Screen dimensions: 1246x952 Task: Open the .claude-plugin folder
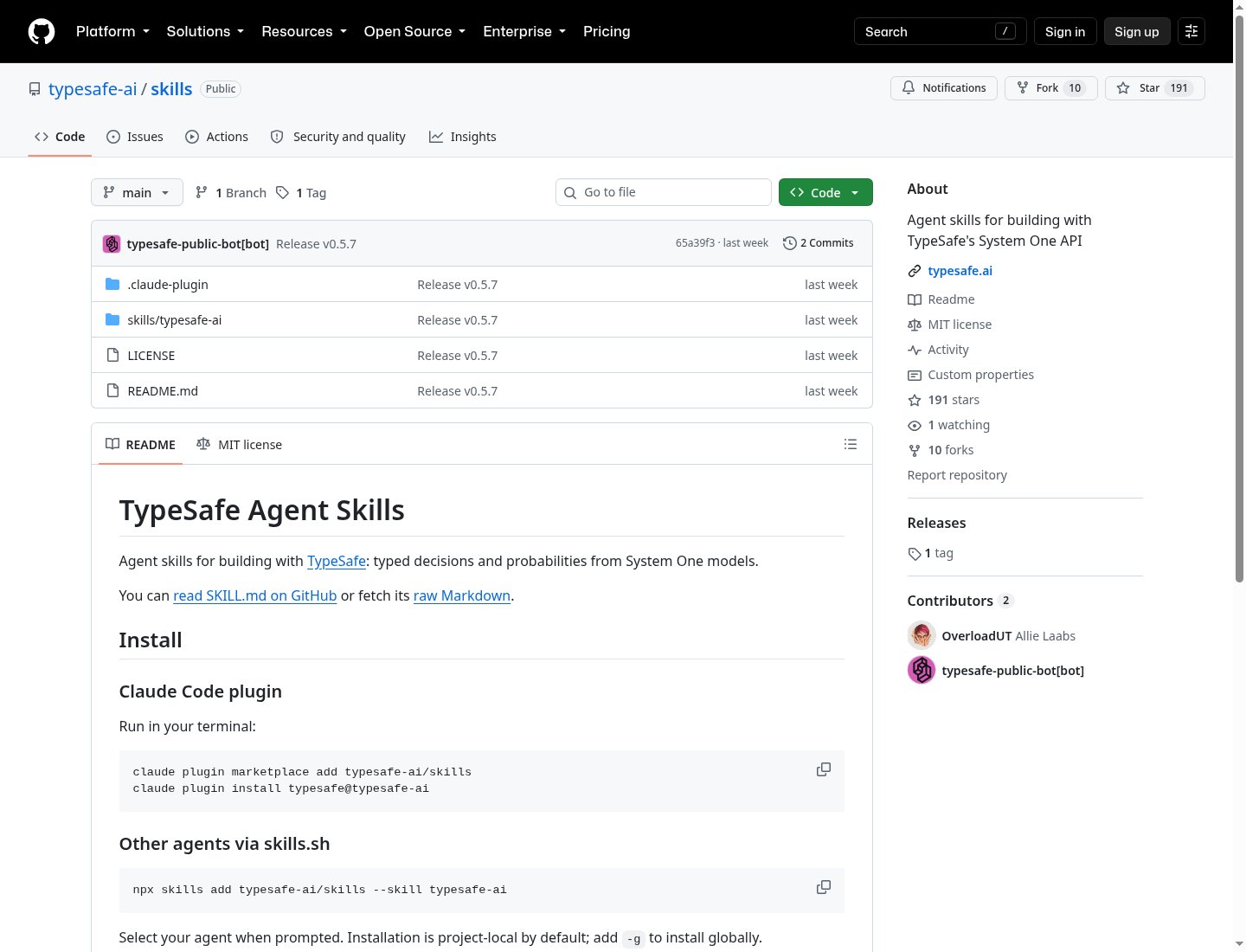click(168, 285)
